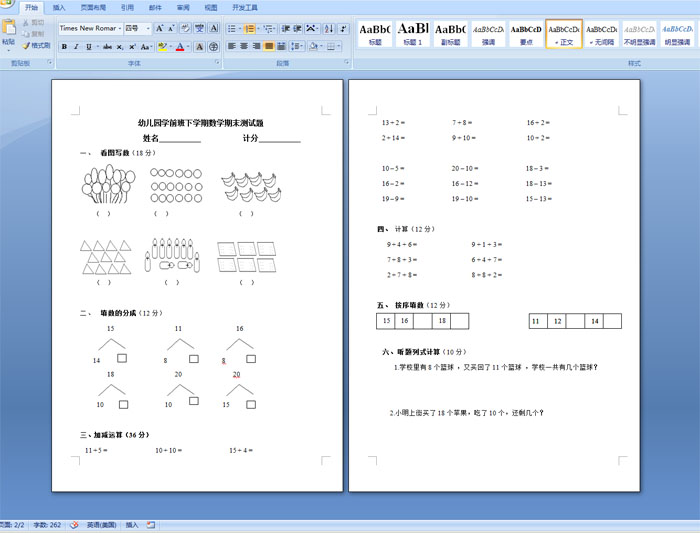Toggle Italic formatting
700x533 pixels.
(76, 46)
